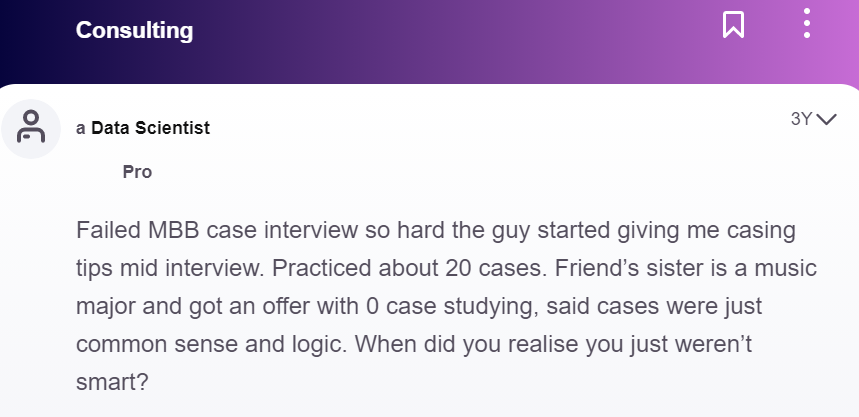Select the words 0 case studying
Viewport: 859px width, 417px height.
pos(448,307)
